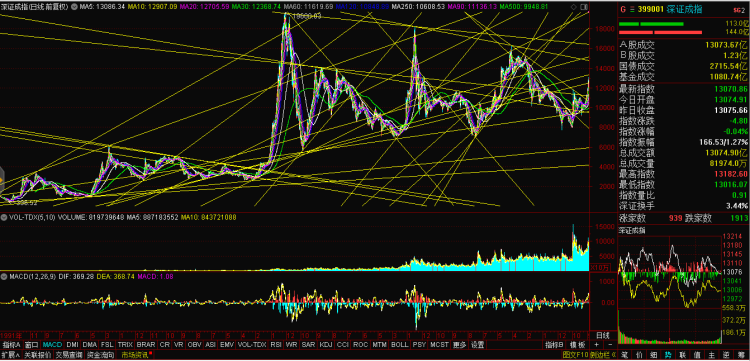Zoom out chart with the minus button

(x=610, y=345)
